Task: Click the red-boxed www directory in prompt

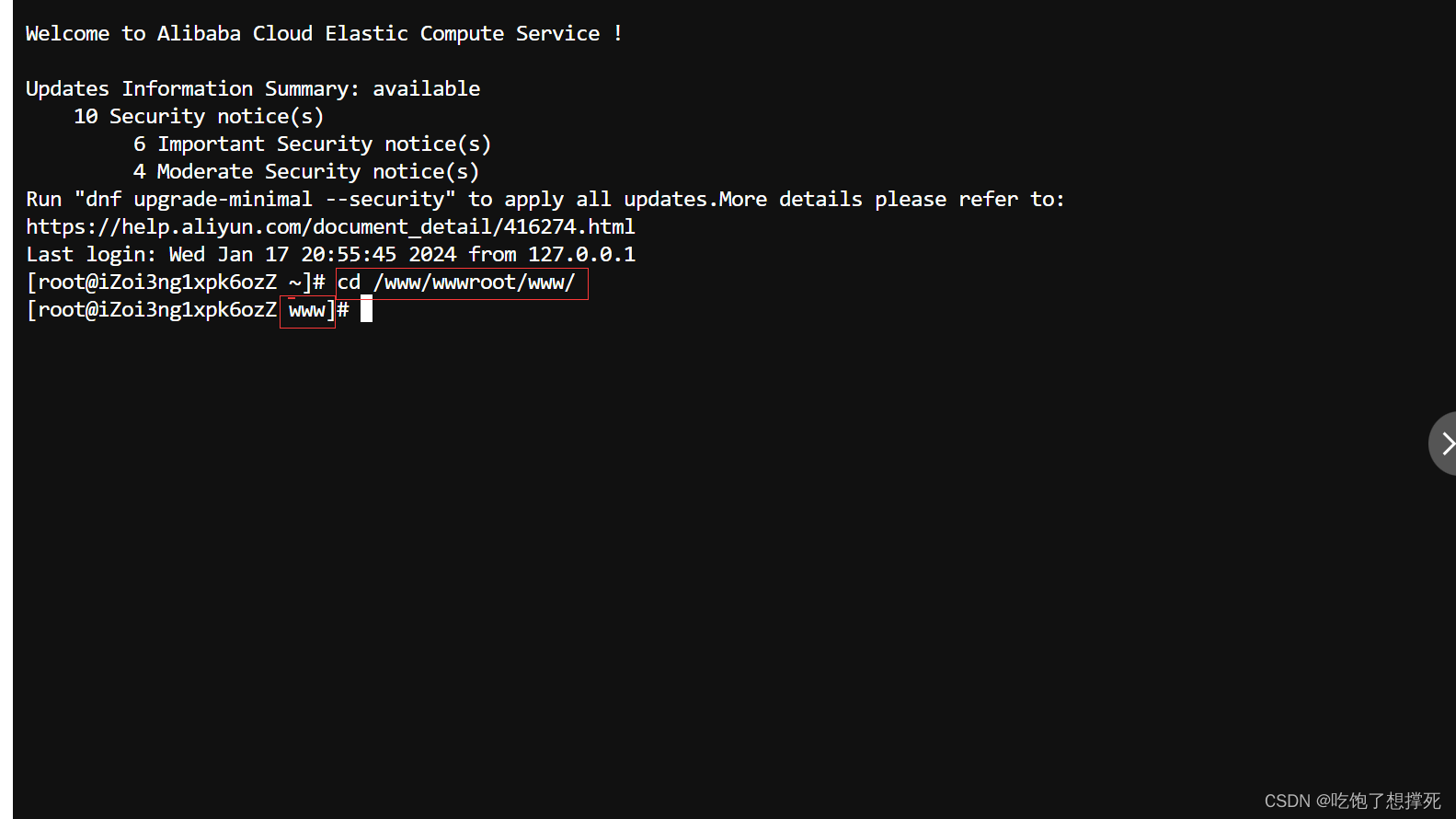Action: [307, 311]
